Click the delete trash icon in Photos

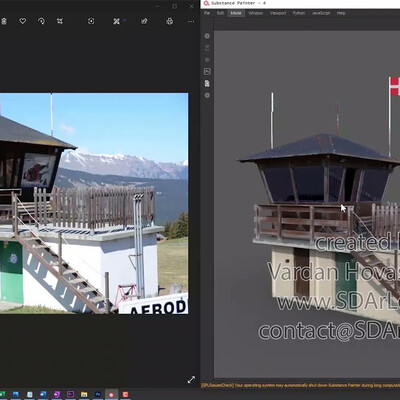click(x=4, y=21)
